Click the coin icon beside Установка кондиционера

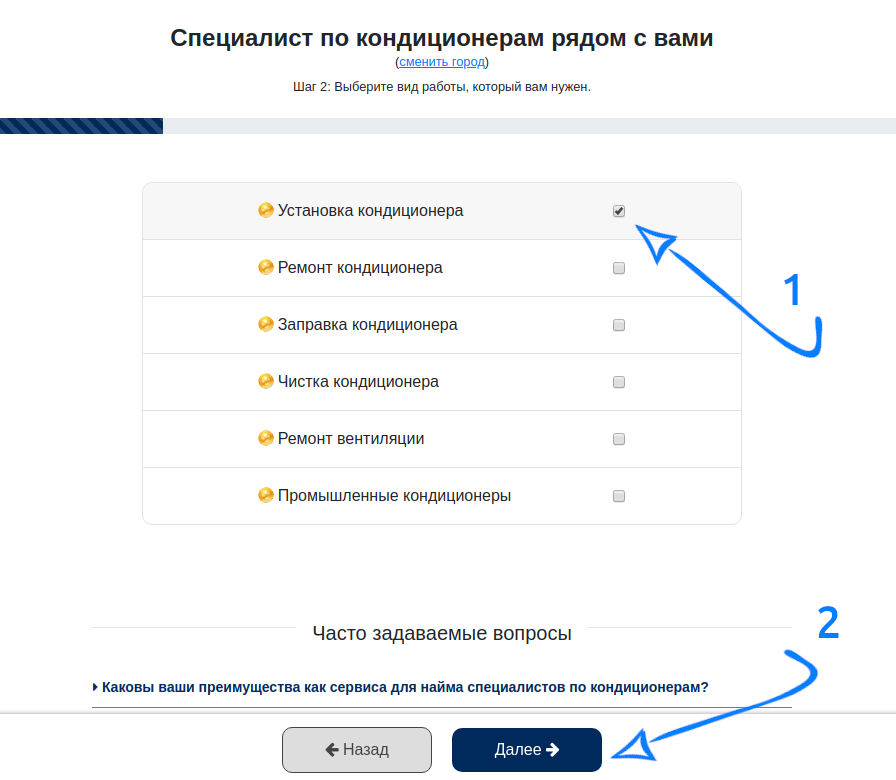tap(266, 210)
